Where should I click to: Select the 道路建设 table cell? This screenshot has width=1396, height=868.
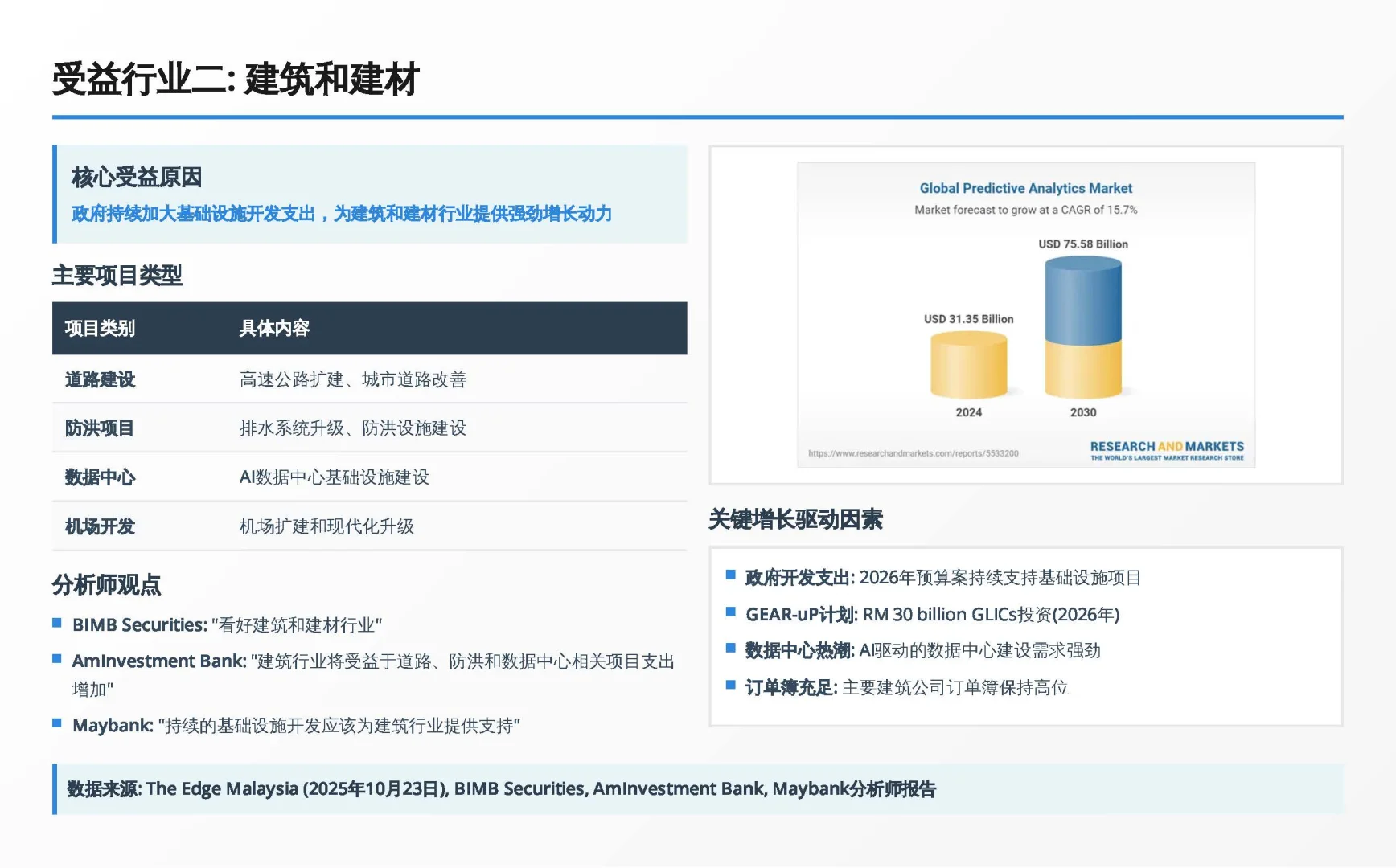(100, 379)
